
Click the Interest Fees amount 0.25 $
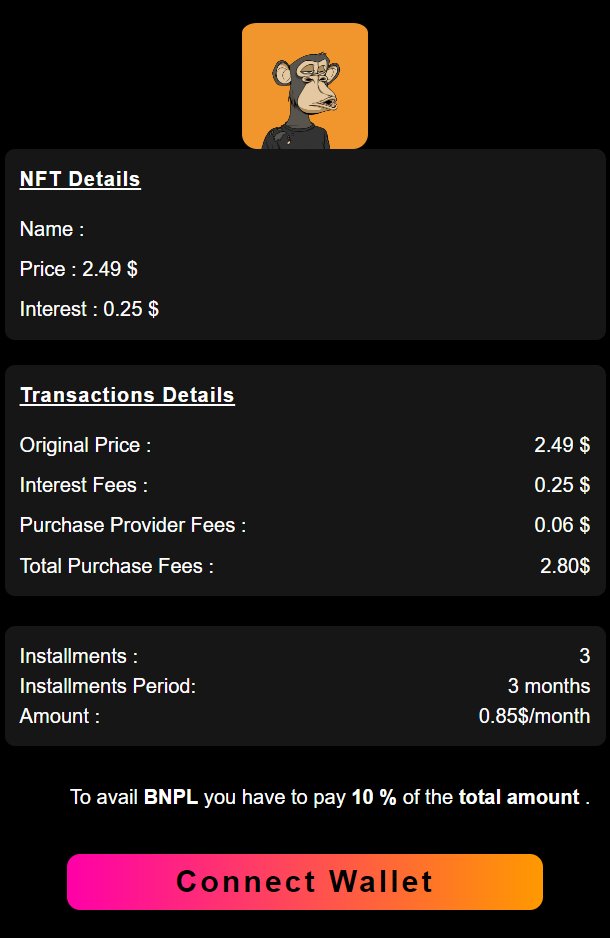(x=562, y=485)
